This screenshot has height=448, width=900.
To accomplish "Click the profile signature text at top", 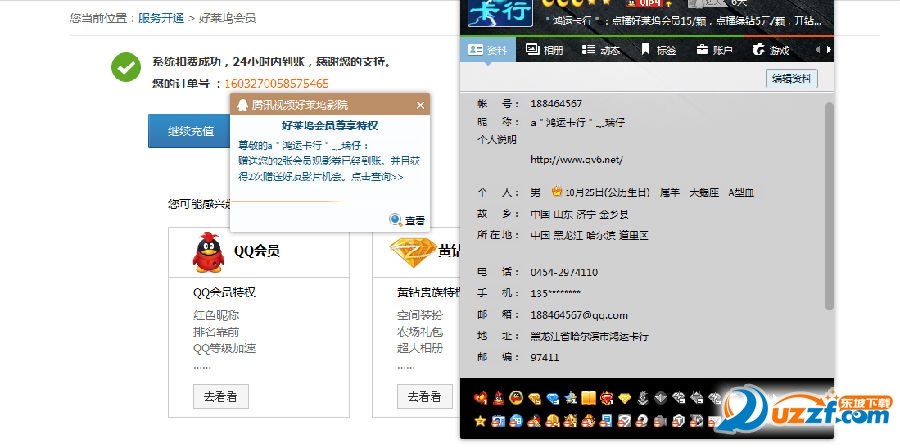I will (x=683, y=21).
